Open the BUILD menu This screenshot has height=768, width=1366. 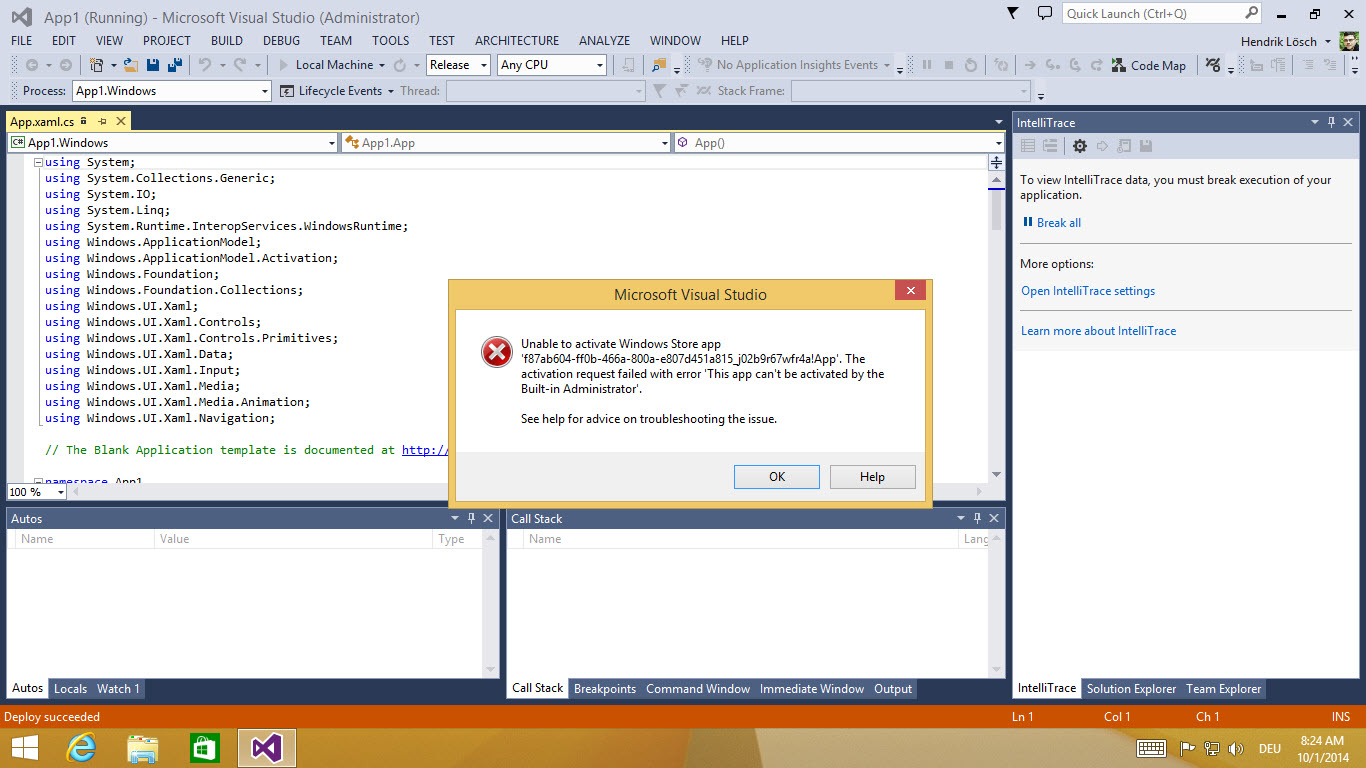click(x=227, y=41)
